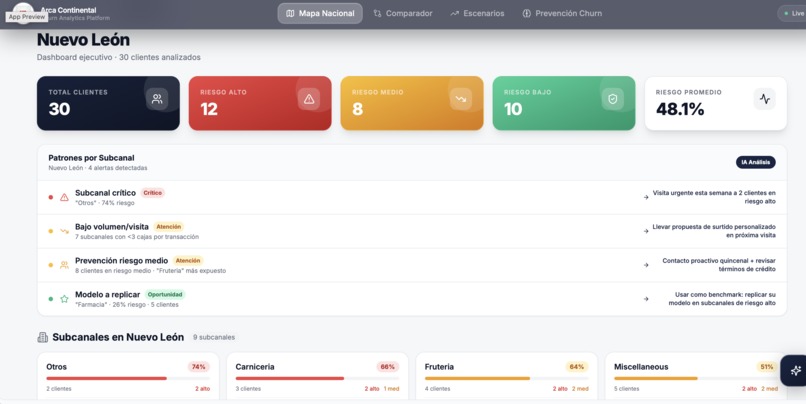Select the Prevención riesgo medio alert title
The height and width of the screenshot is (404, 806).
tap(121, 261)
